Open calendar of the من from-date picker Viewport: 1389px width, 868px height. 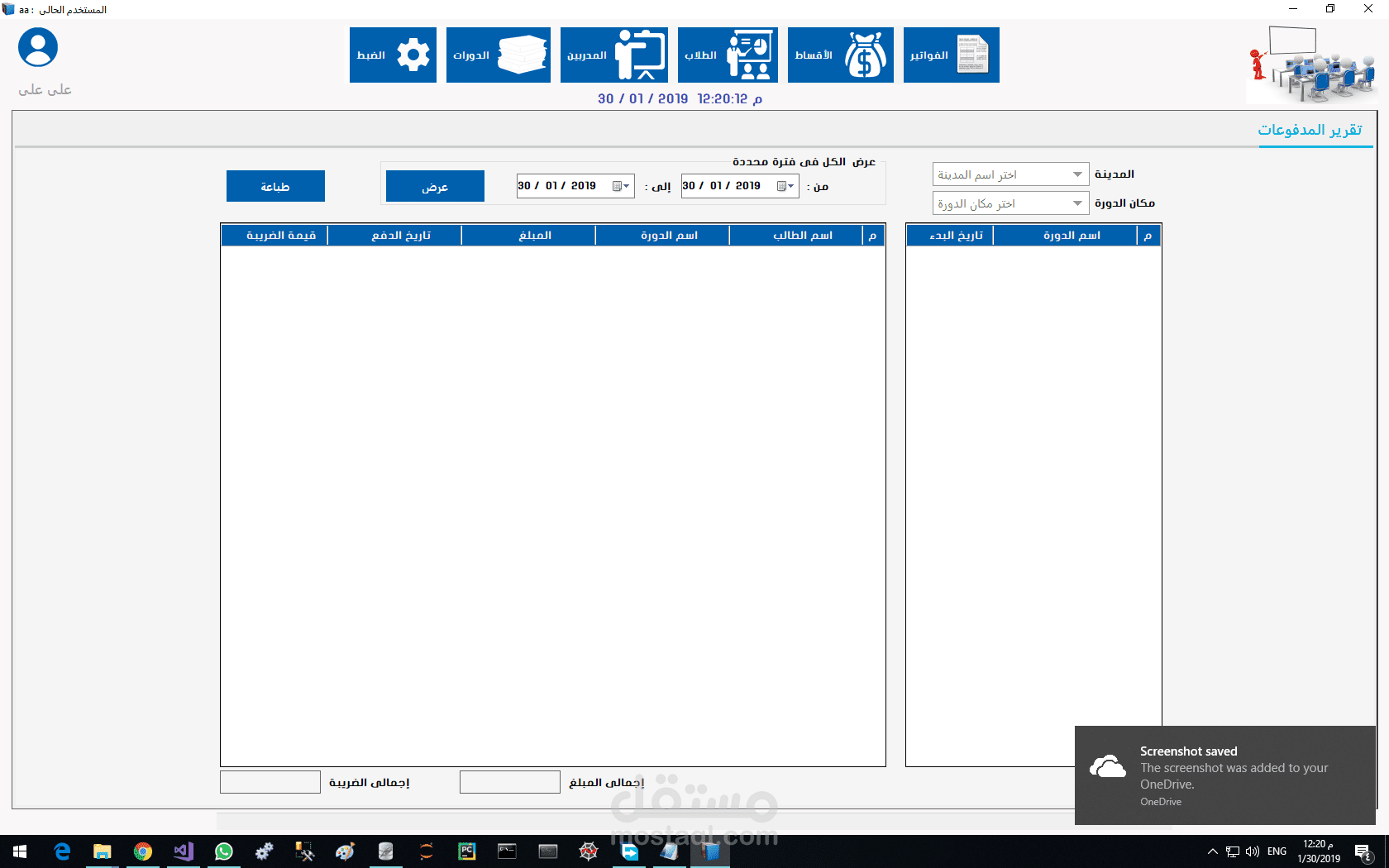[785, 186]
